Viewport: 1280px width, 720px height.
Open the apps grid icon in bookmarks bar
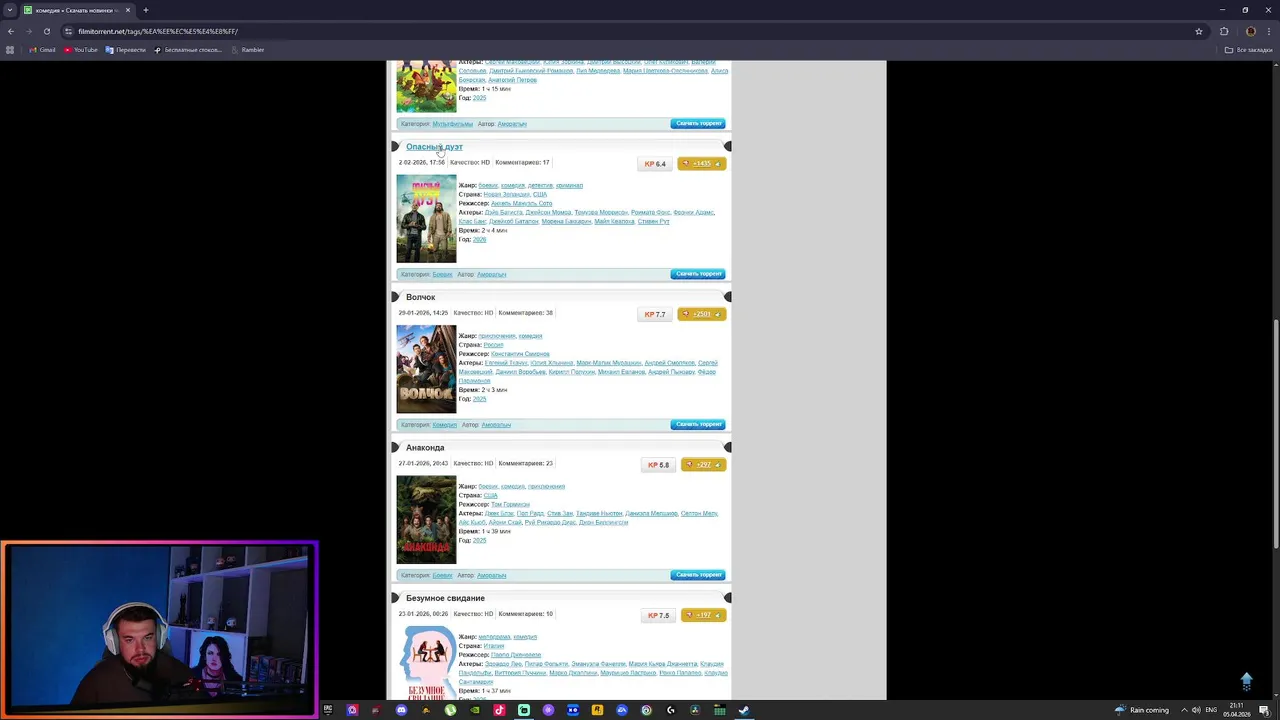tap(11, 50)
